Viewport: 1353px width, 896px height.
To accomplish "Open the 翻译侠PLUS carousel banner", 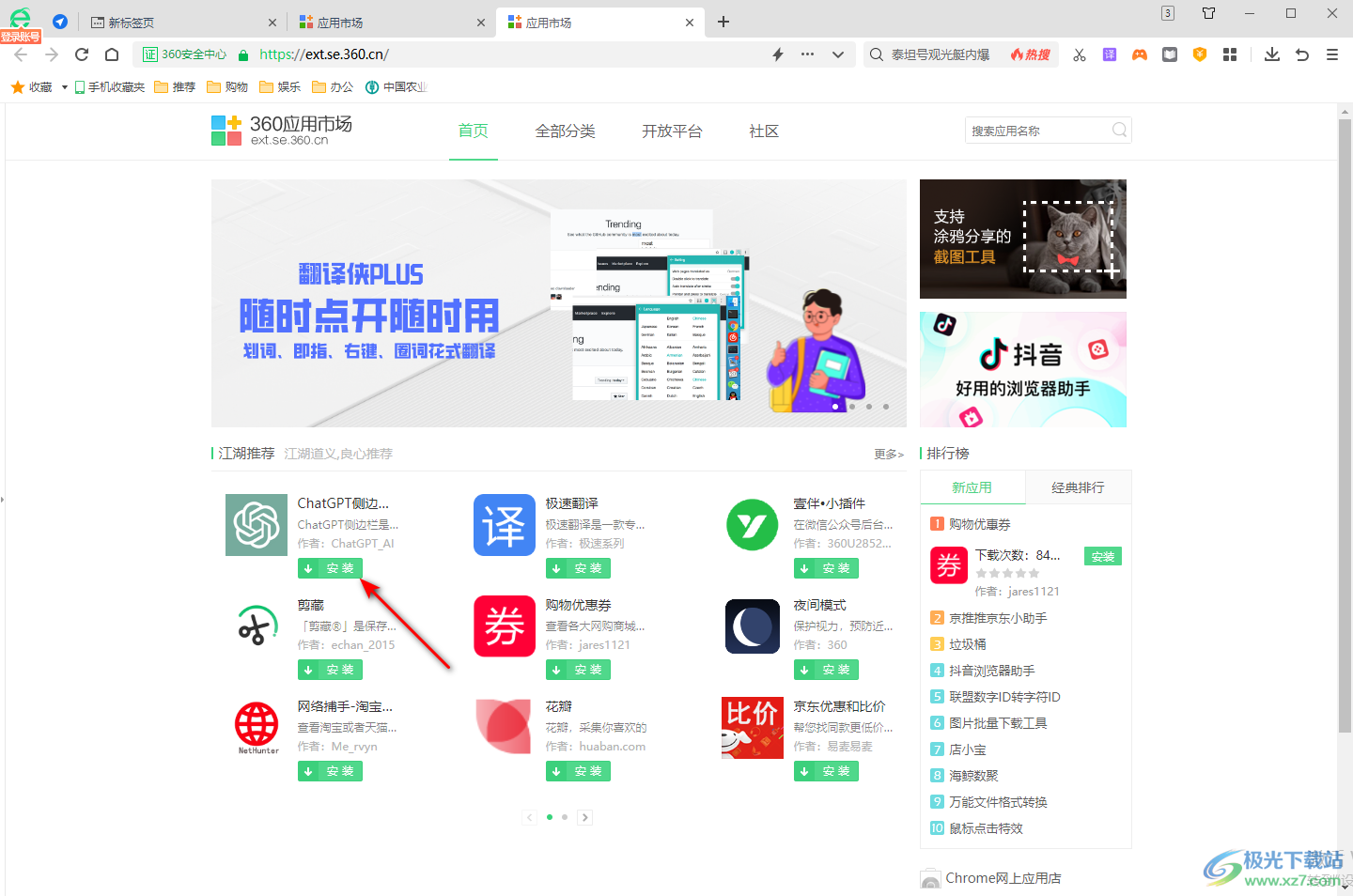I will [x=559, y=303].
